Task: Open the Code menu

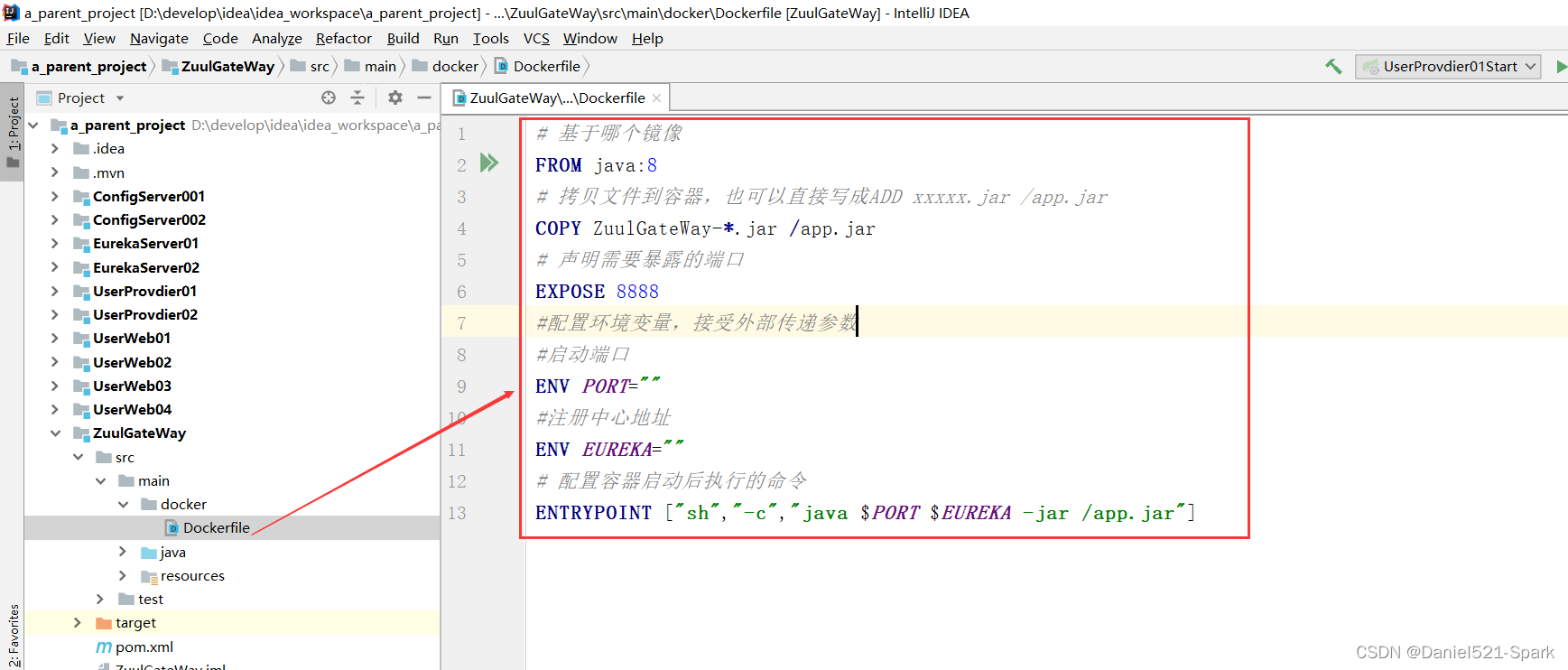Action: click(220, 38)
